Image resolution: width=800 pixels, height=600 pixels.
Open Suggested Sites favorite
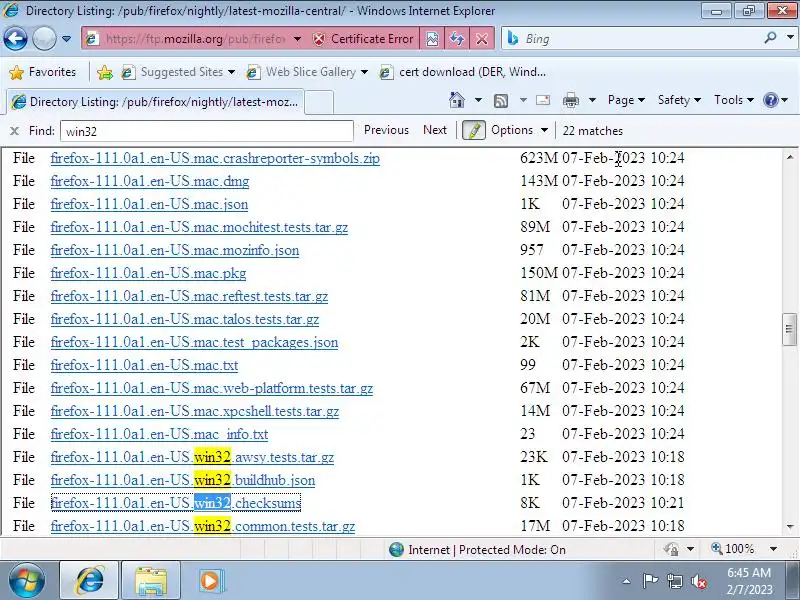coord(178,72)
